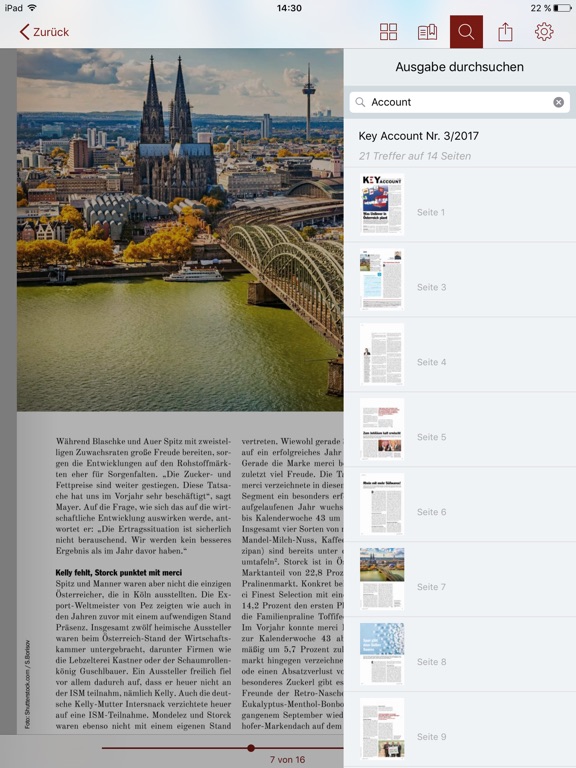Open settings with the gear icon
This screenshot has width=576, height=768.
[544, 32]
